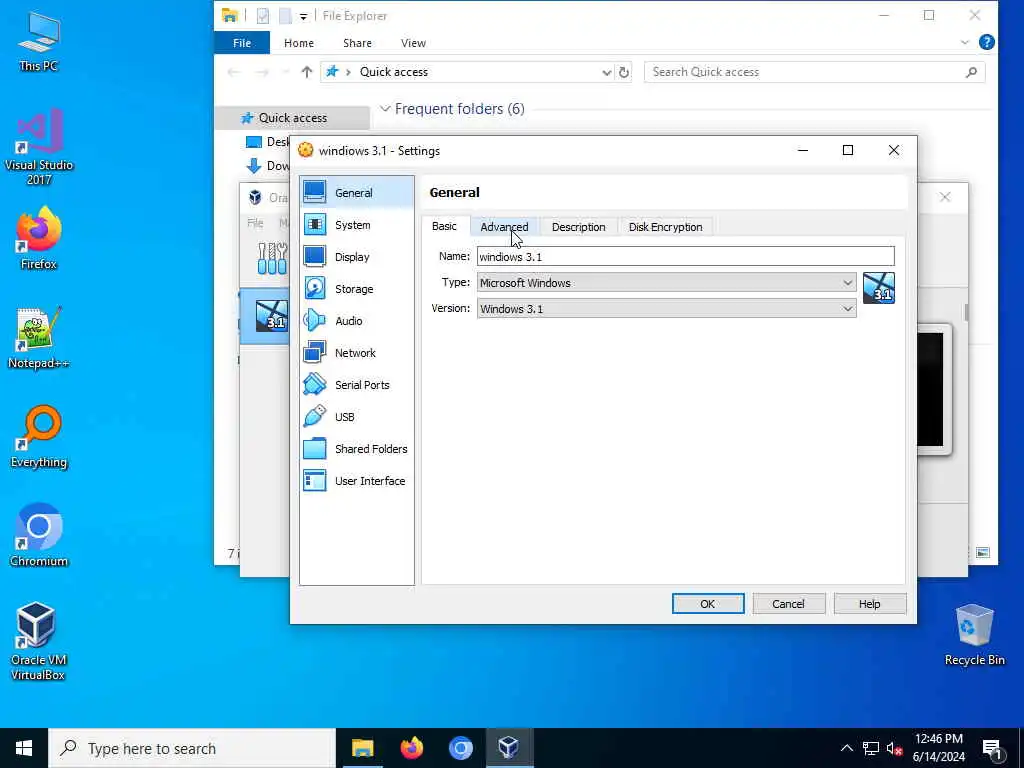Click Firefox icon in the taskbar
This screenshot has width=1024, height=768.
411,748
